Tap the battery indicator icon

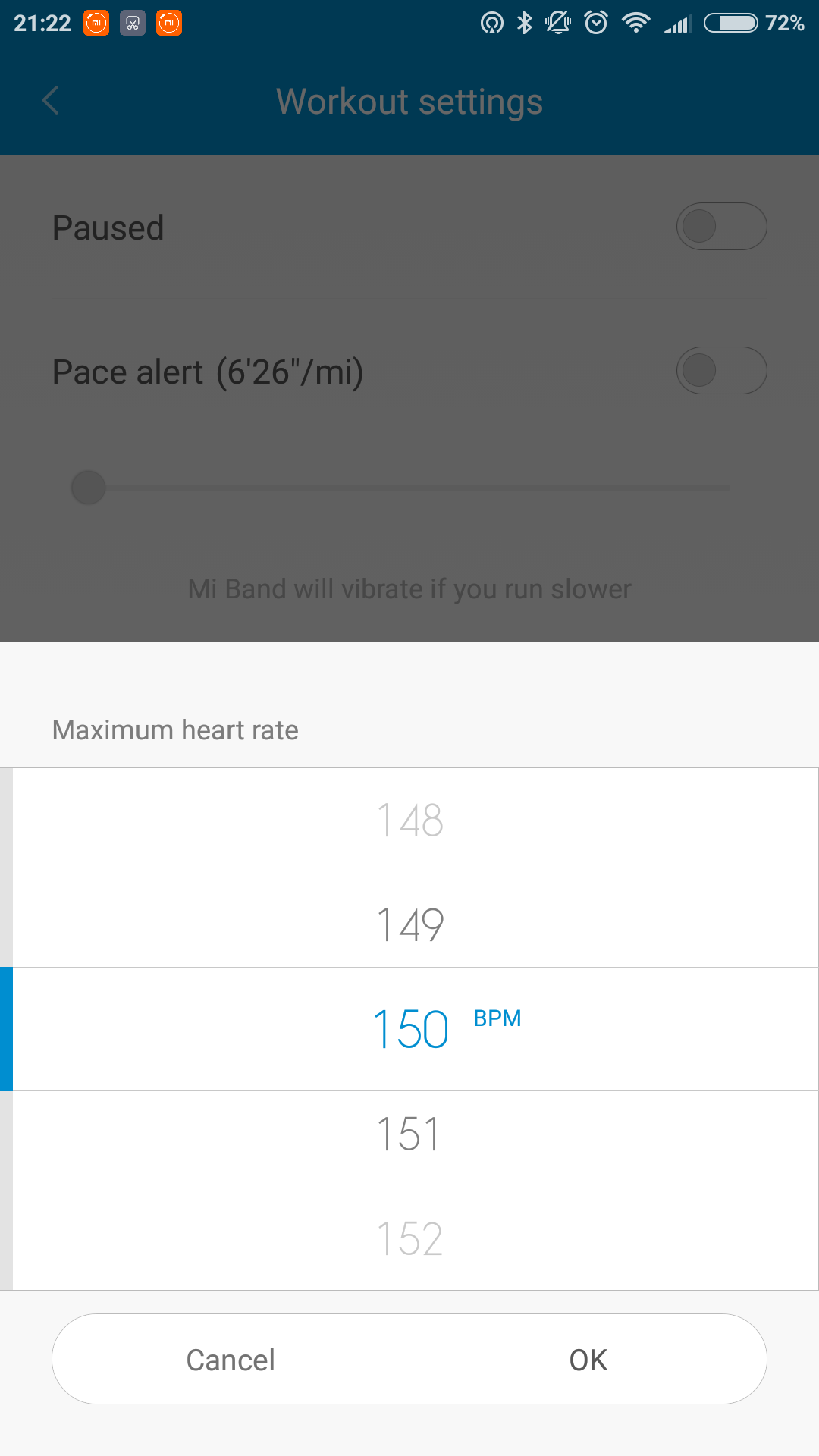[730, 24]
